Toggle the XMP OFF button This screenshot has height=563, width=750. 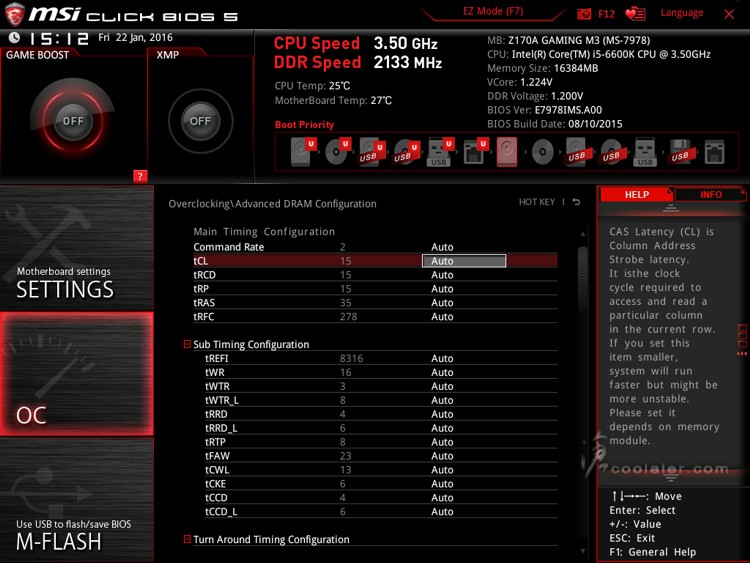(200, 121)
